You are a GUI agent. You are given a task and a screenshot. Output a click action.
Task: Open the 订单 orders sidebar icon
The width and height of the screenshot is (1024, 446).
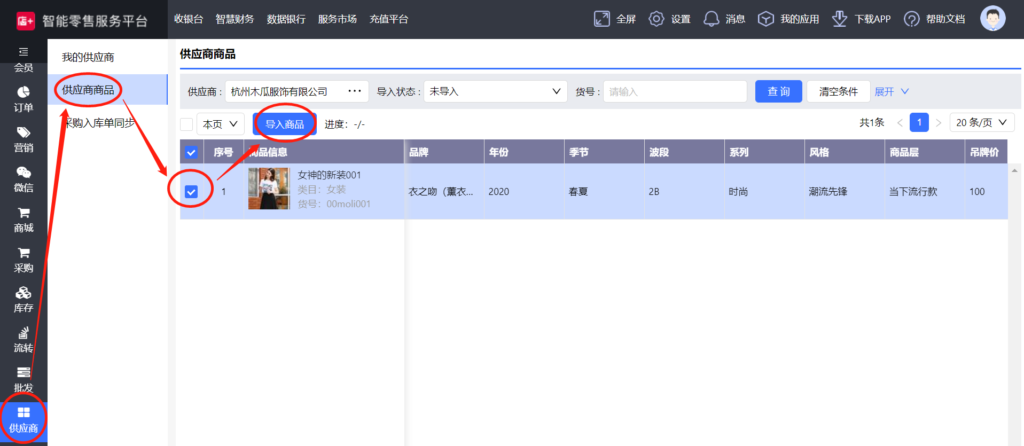point(24,91)
